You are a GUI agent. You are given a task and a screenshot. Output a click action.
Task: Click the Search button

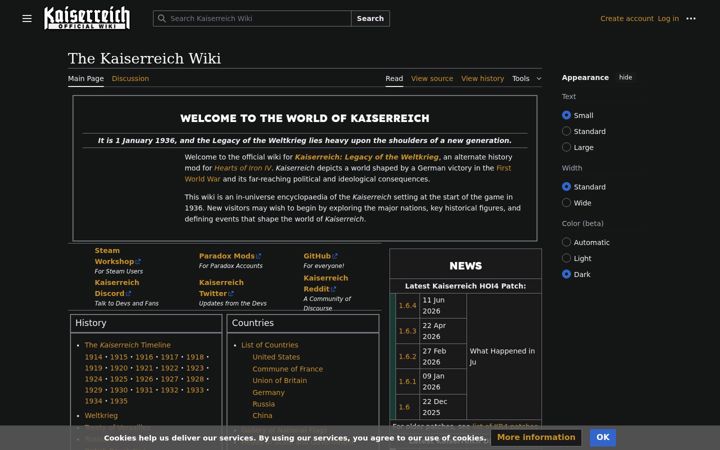pos(370,18)
